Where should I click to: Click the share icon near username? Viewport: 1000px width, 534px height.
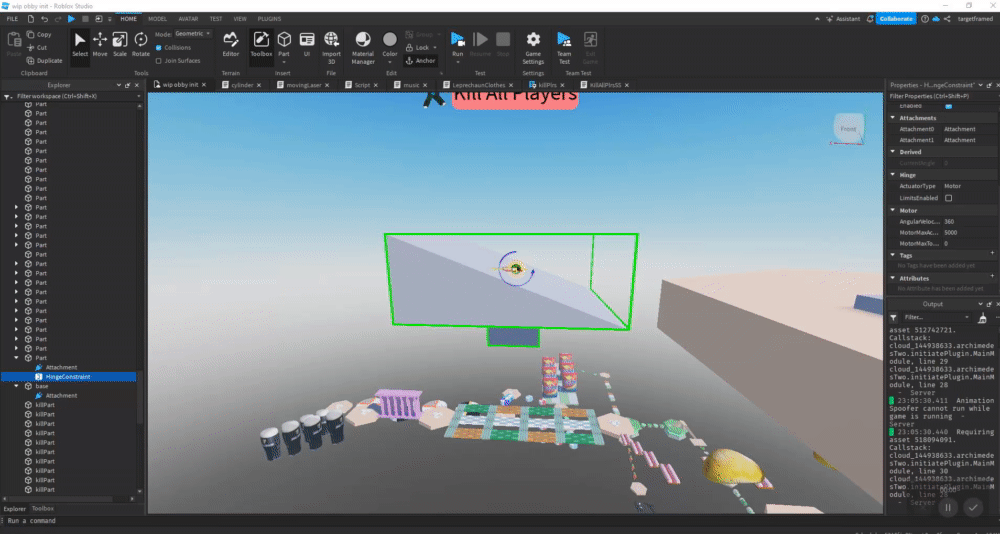(x=947, y=19)
